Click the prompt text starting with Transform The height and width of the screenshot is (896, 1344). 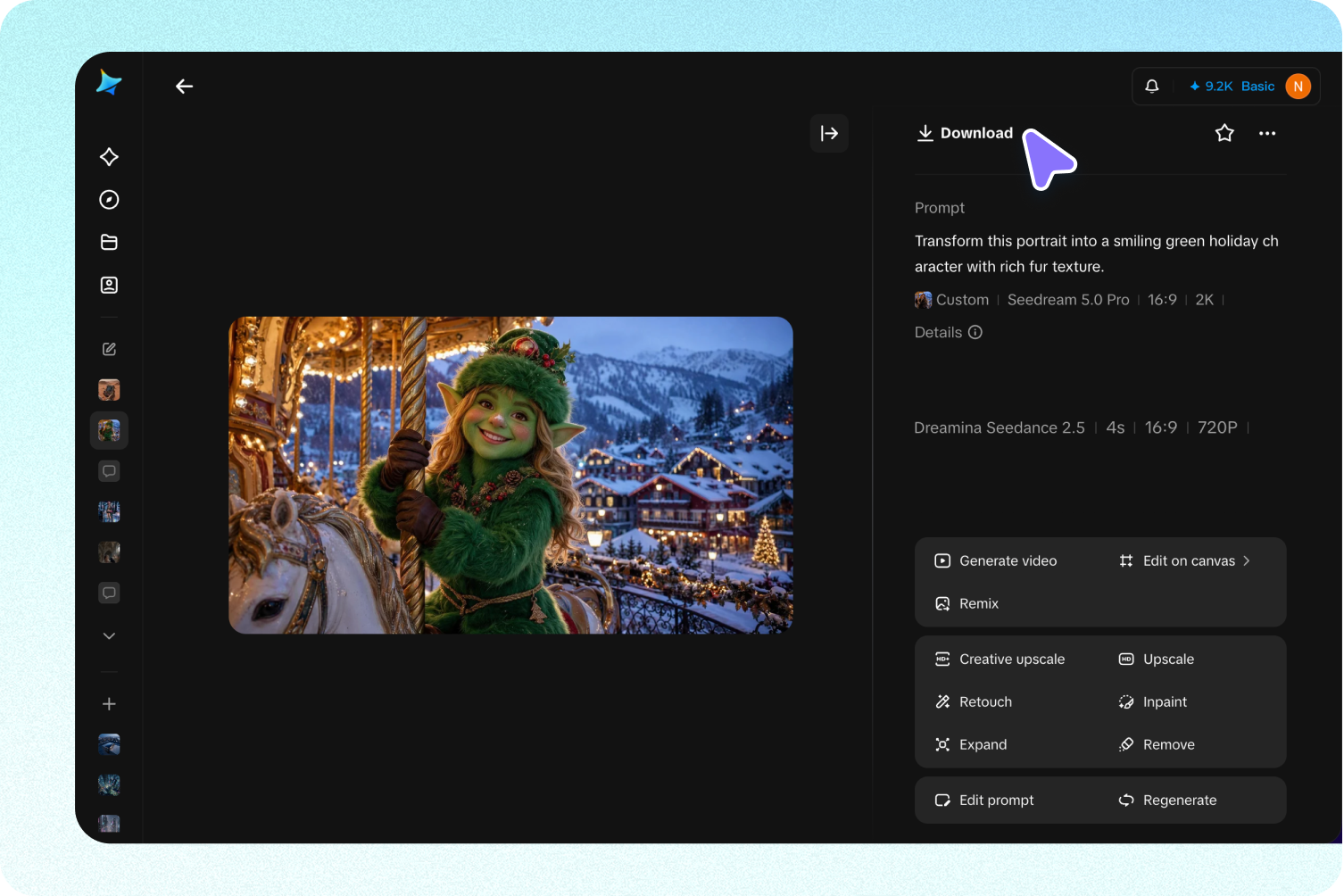click(x=1097, y=253)
